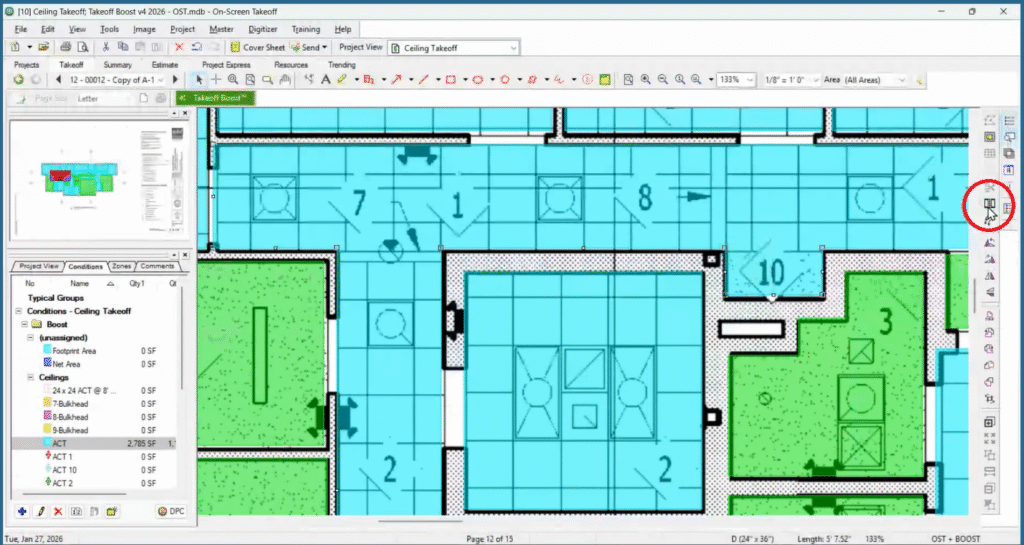Sort conditions by the Name column header
The height and width of the screenshot is (545, 1024).
(79, 283)
